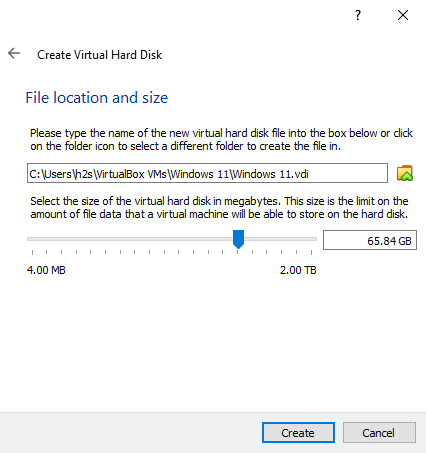Click the Cancel button
Screen dimensions: 426x453
click(x=379, y=433)
